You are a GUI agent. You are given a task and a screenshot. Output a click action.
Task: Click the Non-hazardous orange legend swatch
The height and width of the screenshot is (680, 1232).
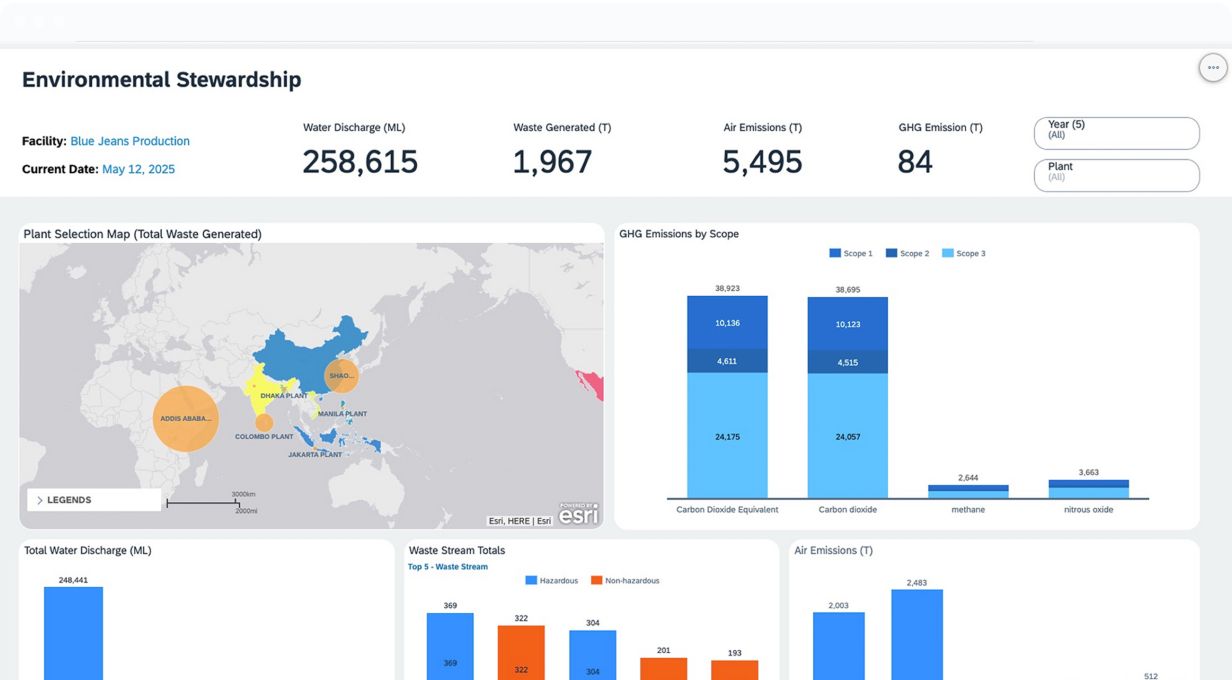(x=597, y=581)
